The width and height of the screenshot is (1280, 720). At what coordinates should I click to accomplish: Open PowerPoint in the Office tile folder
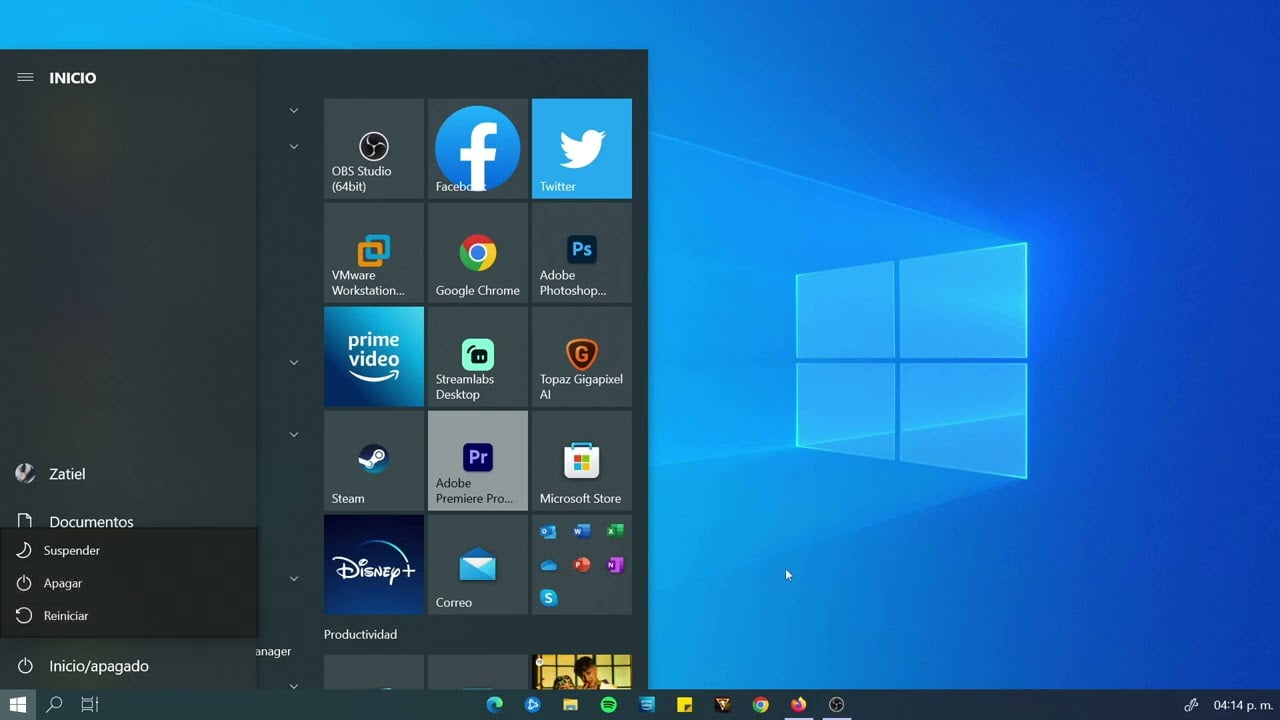[582, 564]
